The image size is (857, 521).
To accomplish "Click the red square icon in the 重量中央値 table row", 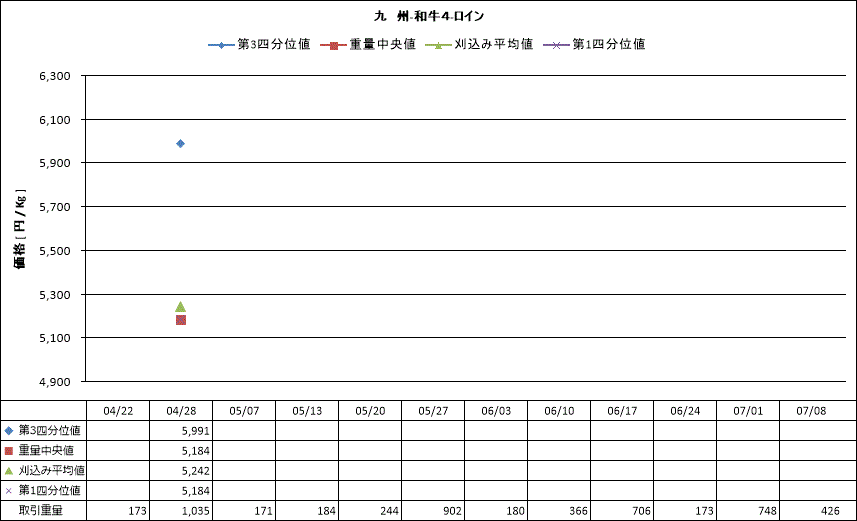I will point(8,451).
